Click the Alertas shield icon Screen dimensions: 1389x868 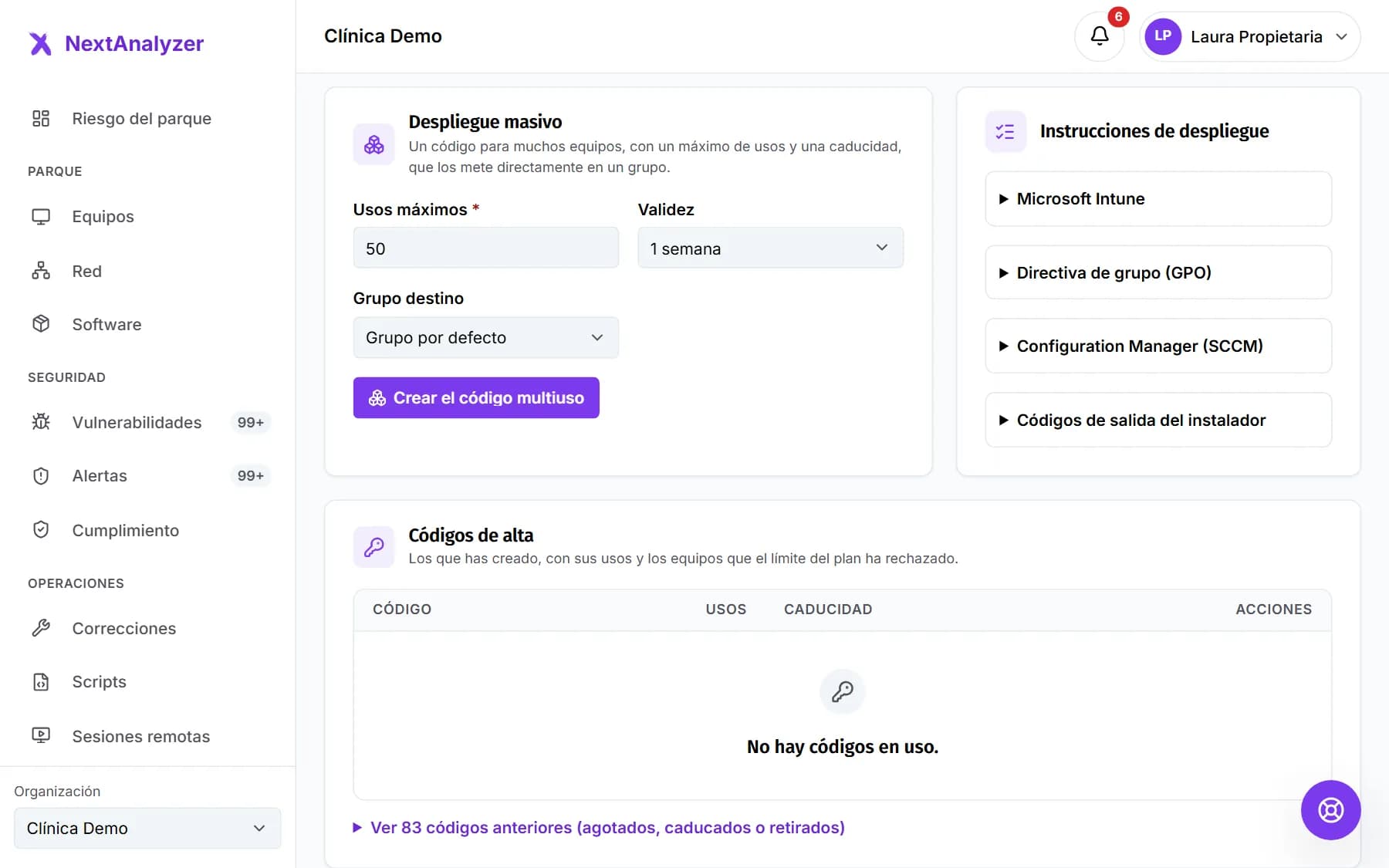point(41,476)
